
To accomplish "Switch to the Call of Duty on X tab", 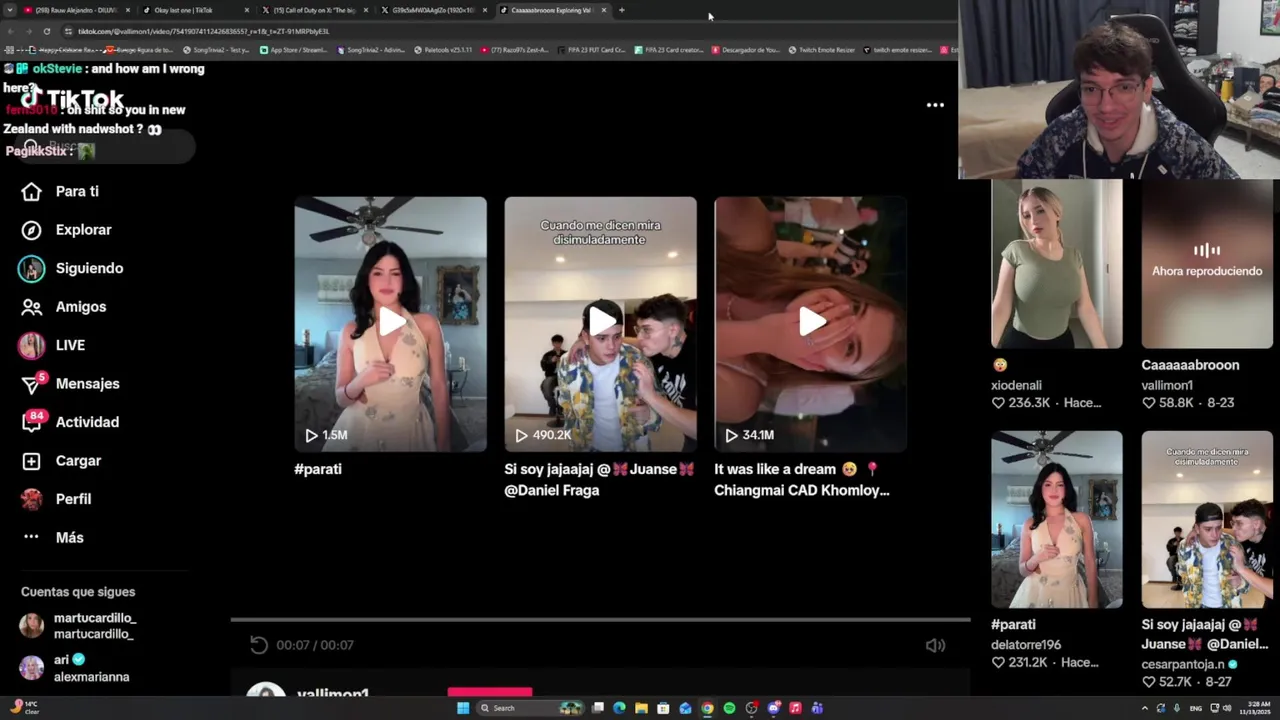I will 313,10.
